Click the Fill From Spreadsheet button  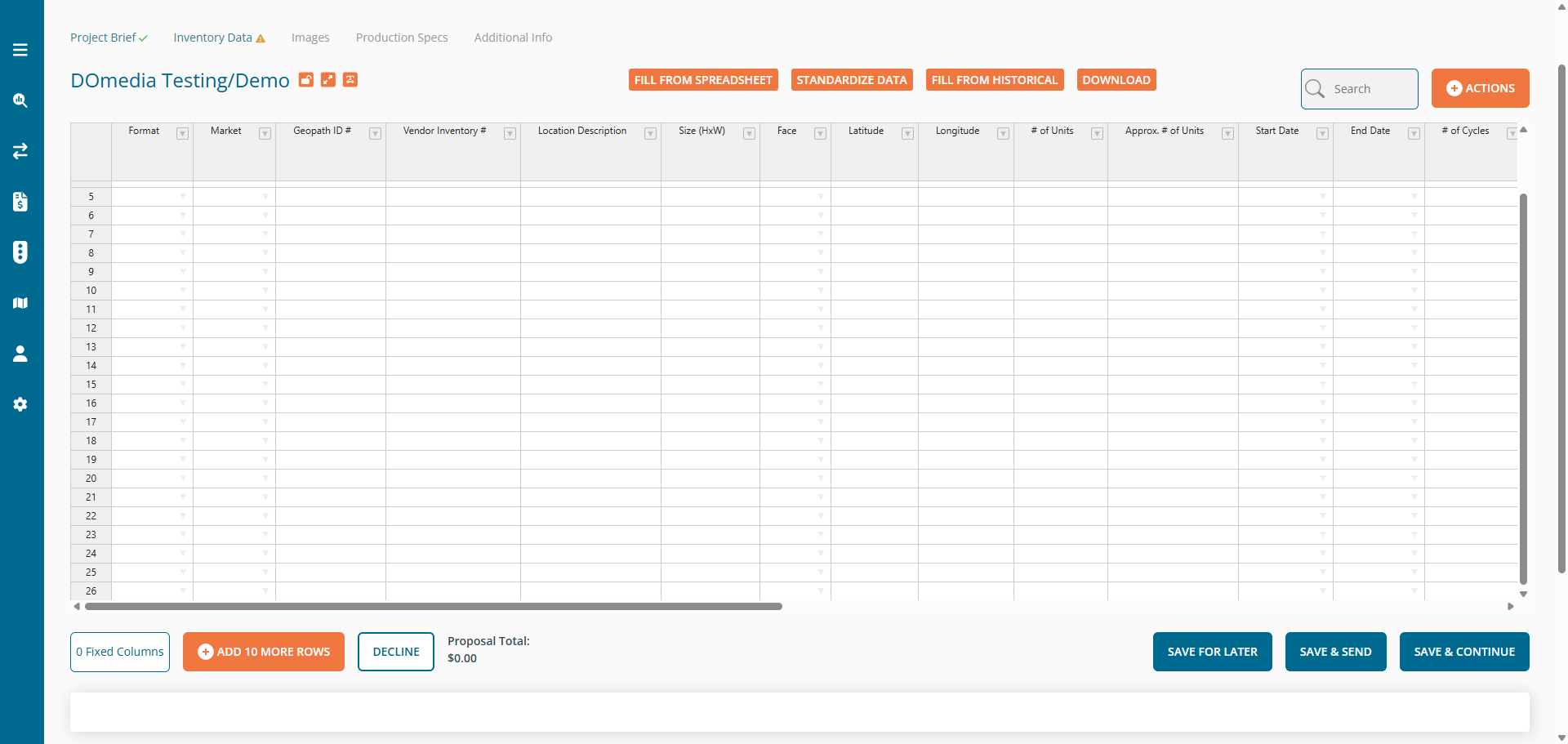pyautogui.click(x=703, y=80)
